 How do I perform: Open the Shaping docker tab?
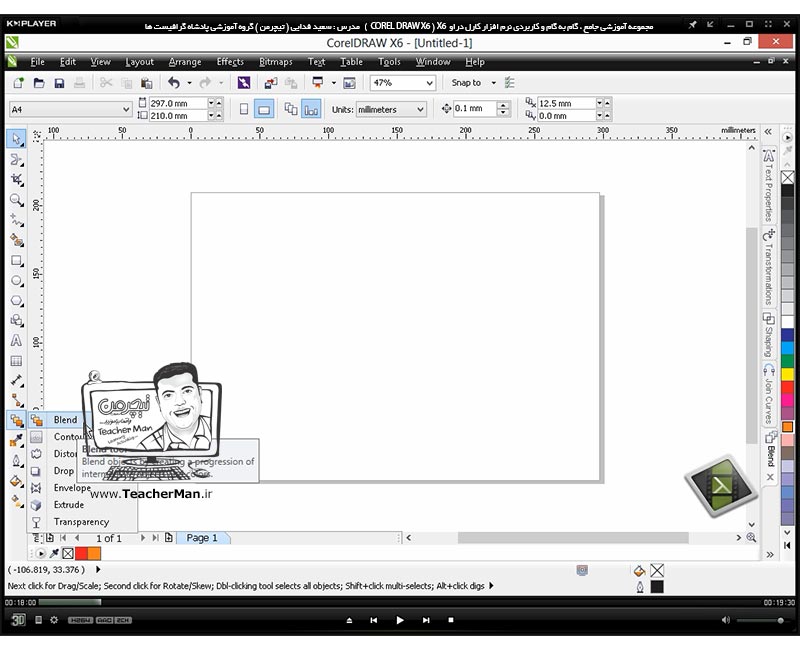click(x=769, y=335)
